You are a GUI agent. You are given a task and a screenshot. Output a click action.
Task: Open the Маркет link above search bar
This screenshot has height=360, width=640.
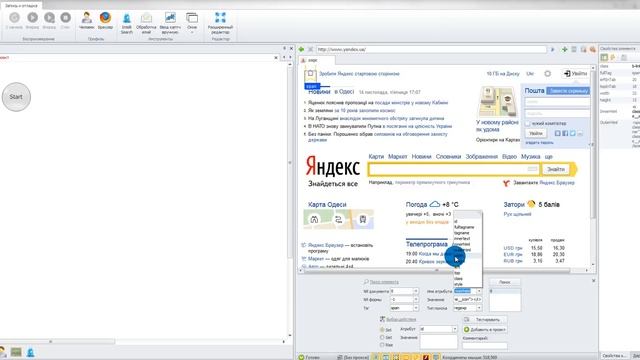(398, 157)
